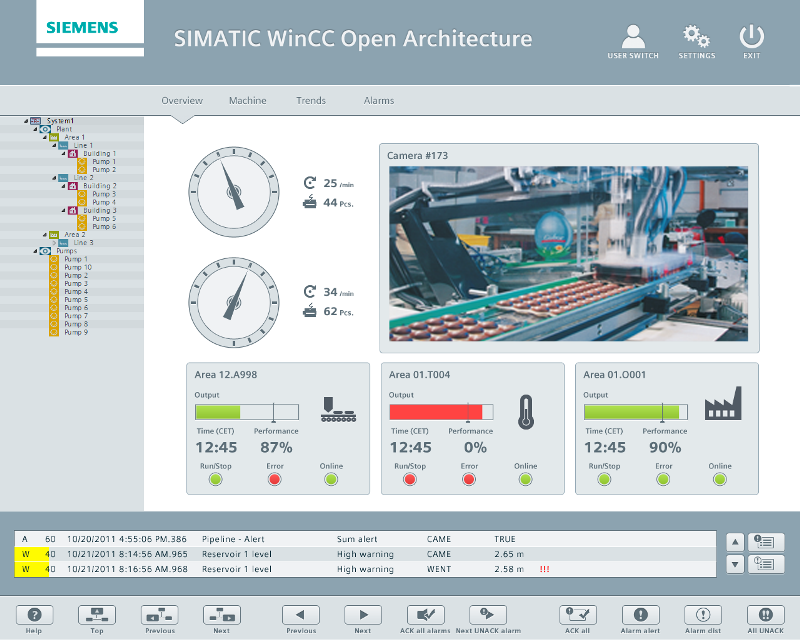Collapse the Line 2 tree node
The width and height of the screenshot is (800, 640).
click(x=54, y=178)
